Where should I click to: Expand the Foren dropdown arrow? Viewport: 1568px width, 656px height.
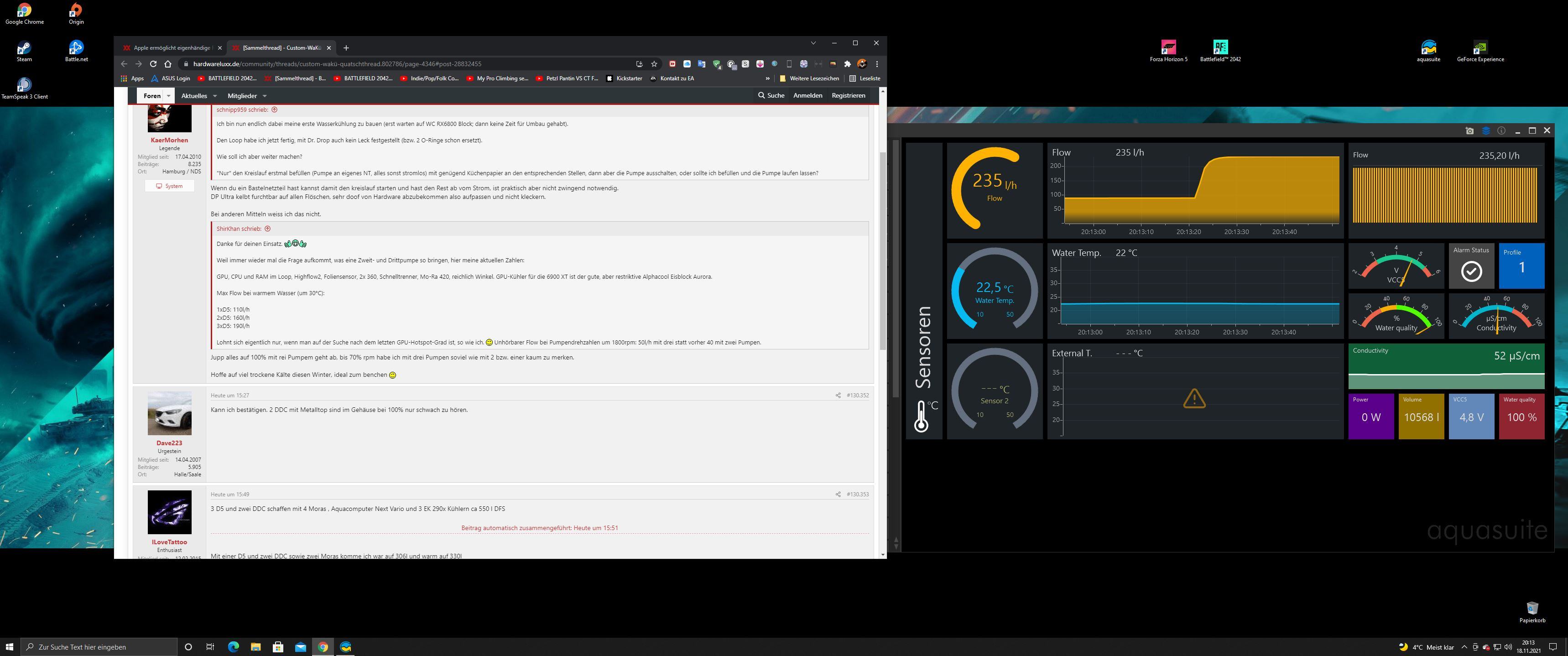point(169,95)
